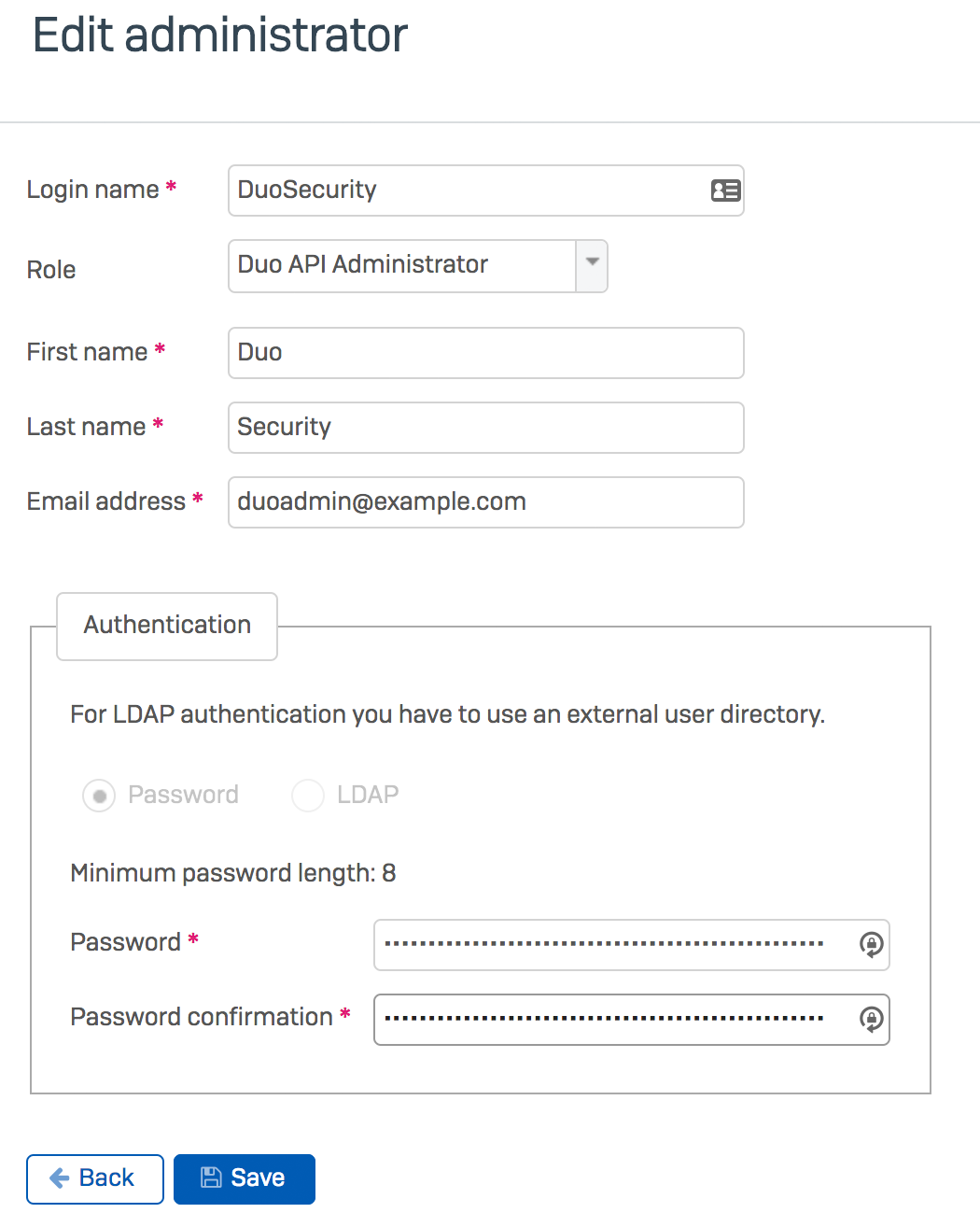Click the contact card icon in Login name field
This screenshot has height=1227, width=980.
tap(724, 190)
